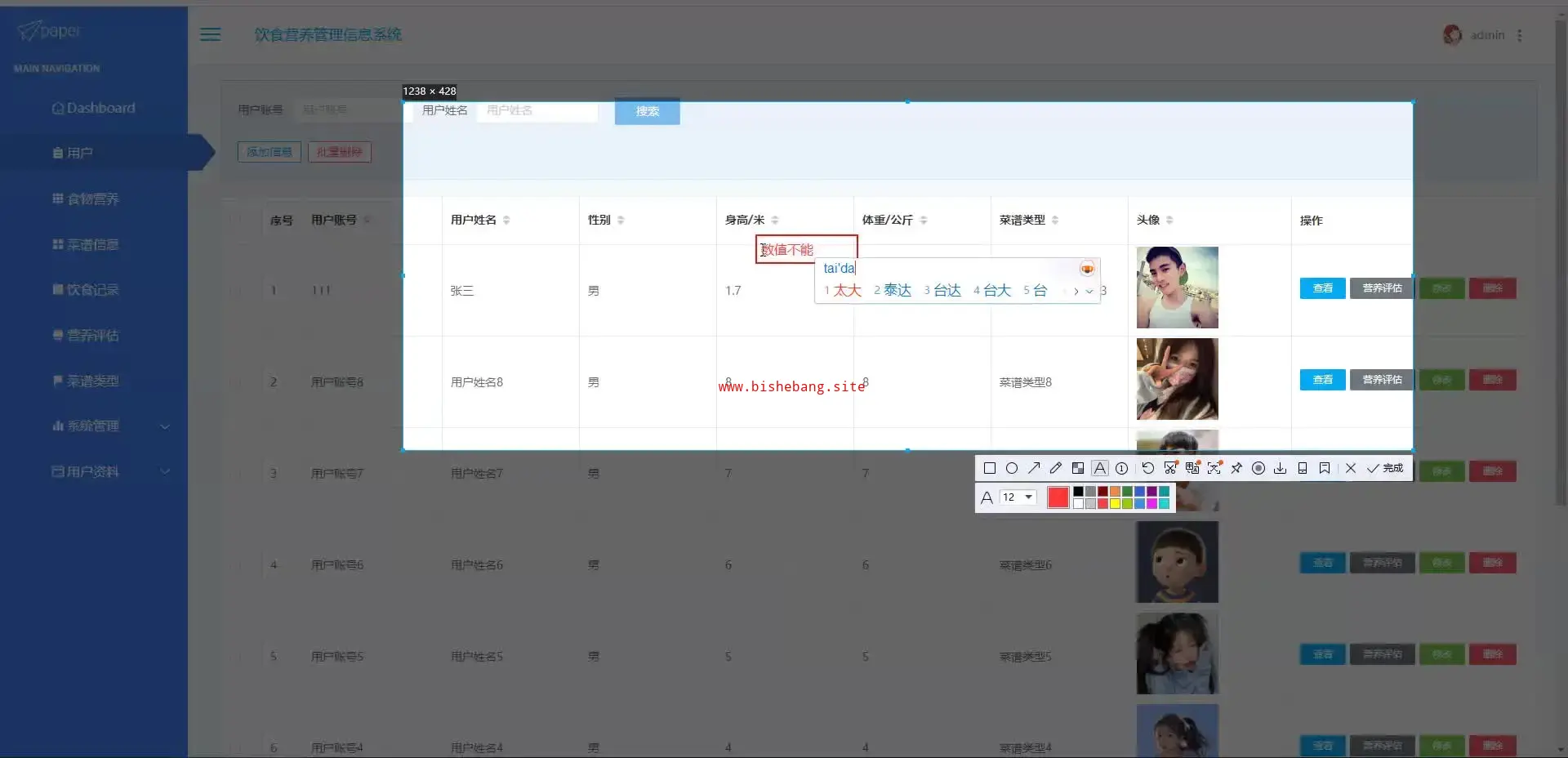
Task: Click the undo icon in screenshot toolbar
Action: click(1147, 468)
